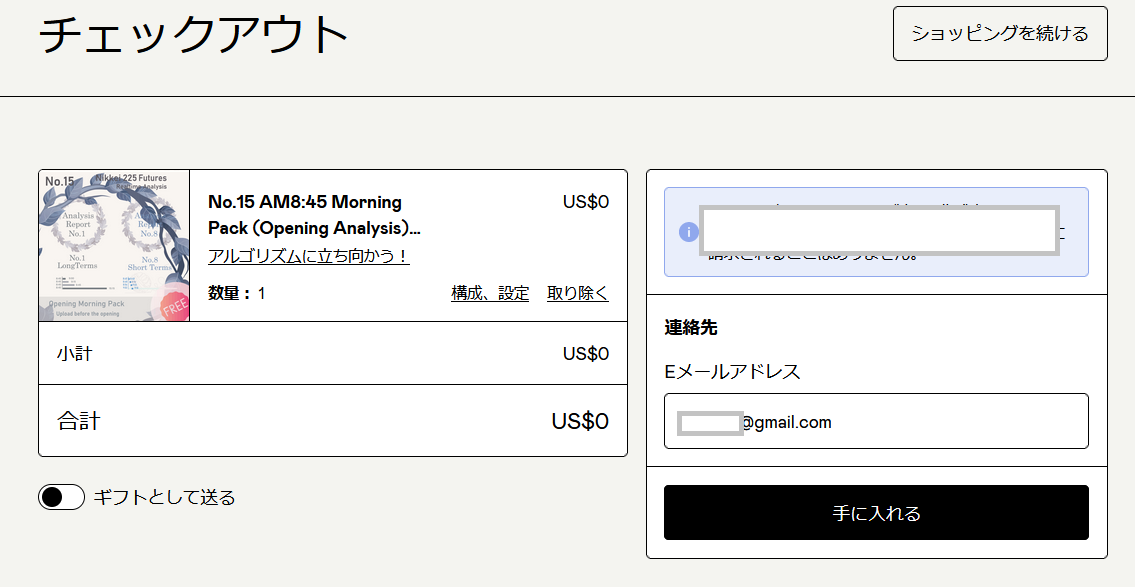
Task: Click the Eメールアドレス field label
Action: click(732, 372)
